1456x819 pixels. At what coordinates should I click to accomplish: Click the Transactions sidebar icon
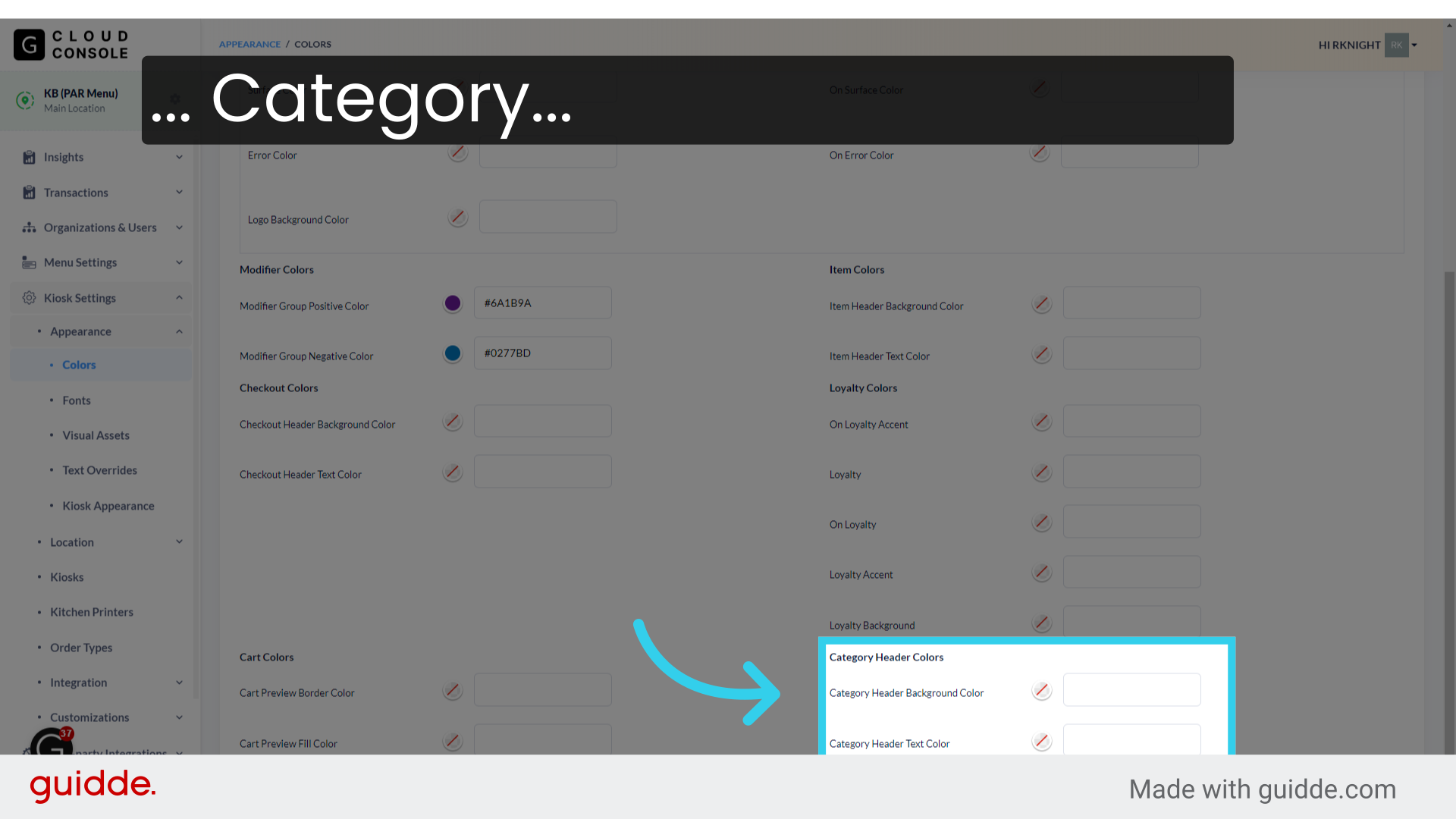(29, 193)
